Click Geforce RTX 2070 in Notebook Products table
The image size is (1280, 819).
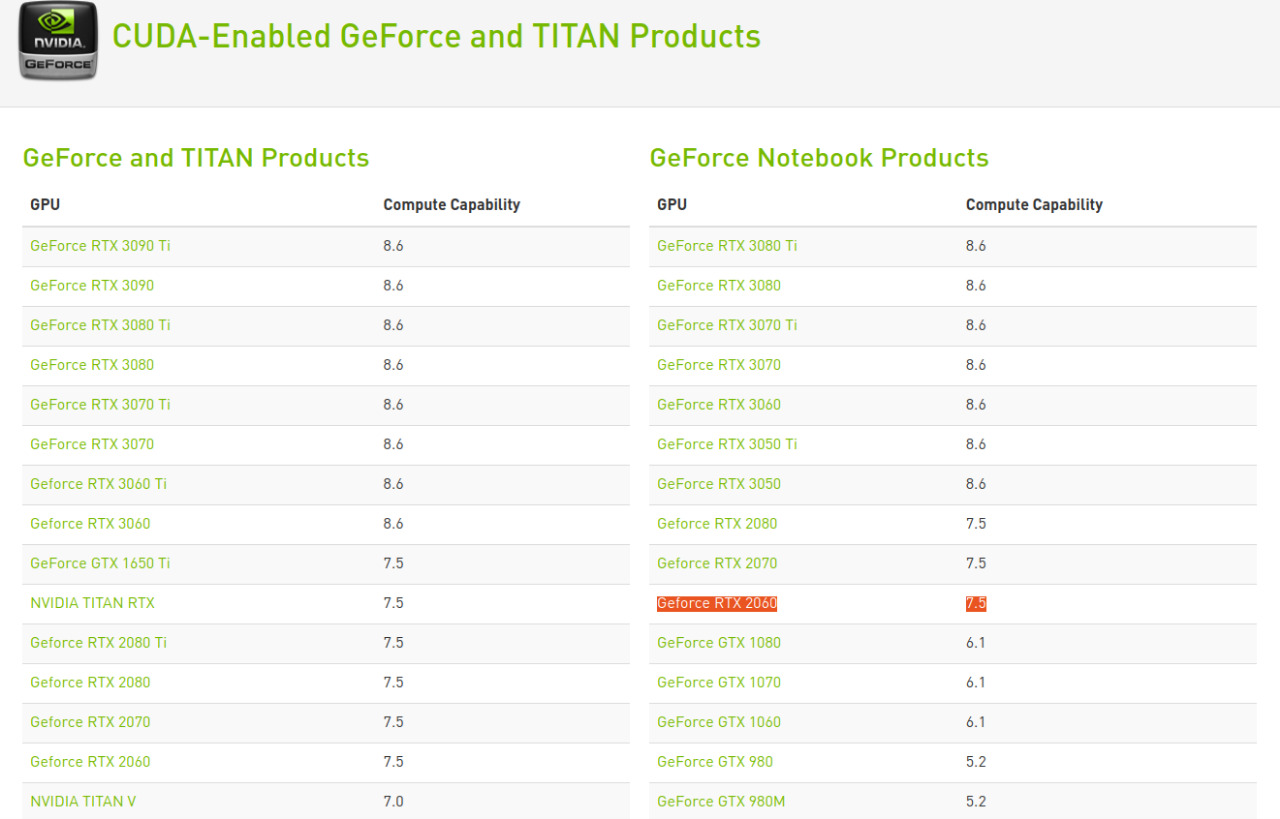[717, 563]
